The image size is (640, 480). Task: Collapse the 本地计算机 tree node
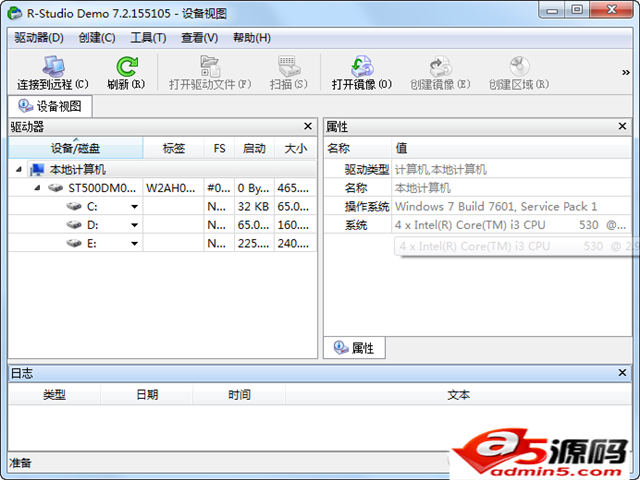click(x=19, y=169)
